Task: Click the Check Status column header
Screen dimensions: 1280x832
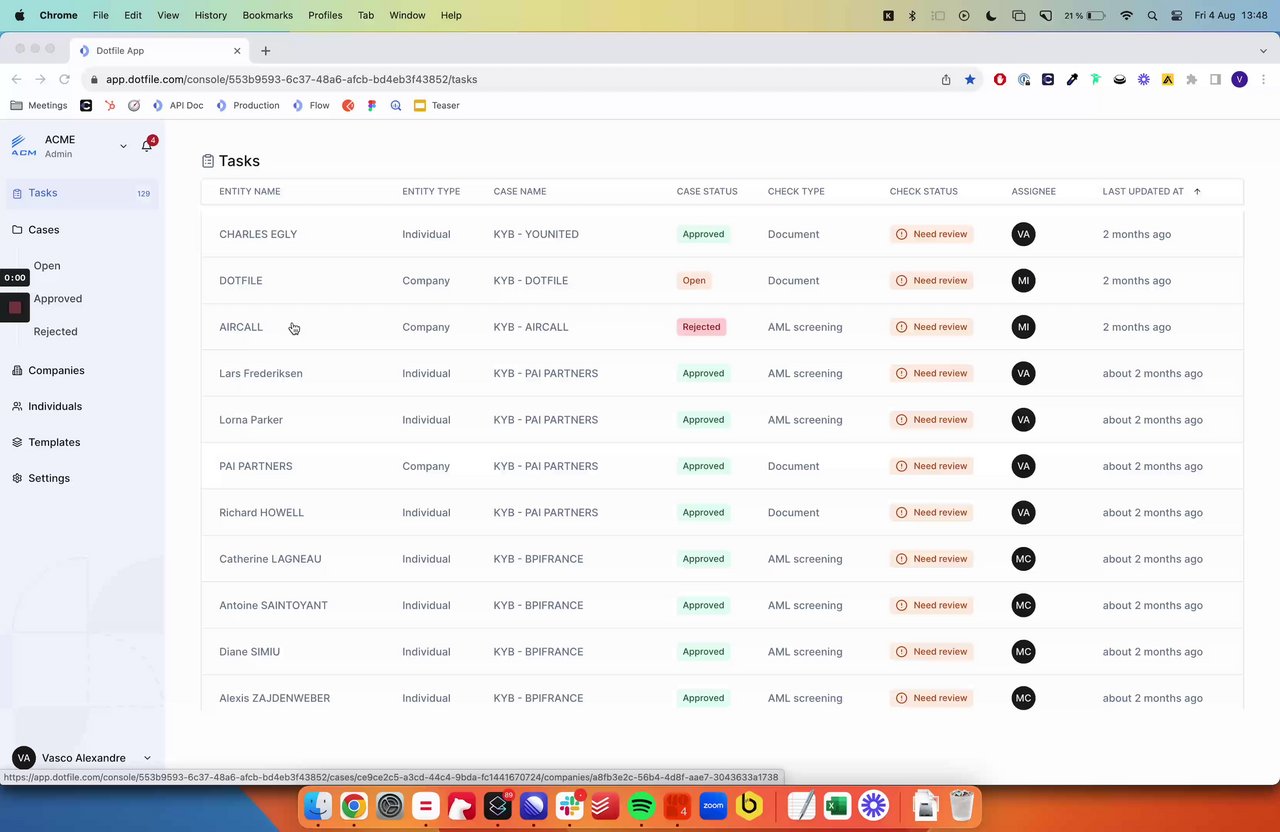Action: point(924,191)
